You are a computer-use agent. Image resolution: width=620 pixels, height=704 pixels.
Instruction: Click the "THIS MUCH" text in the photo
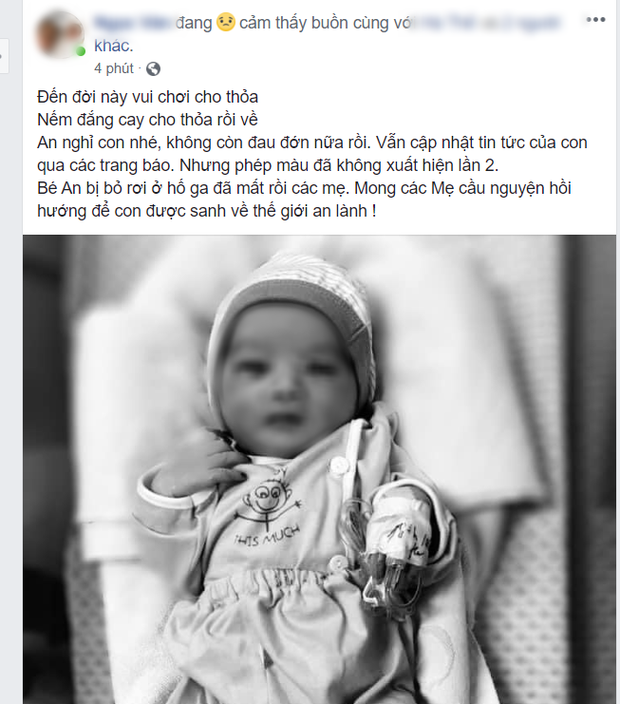pos(267,535)
